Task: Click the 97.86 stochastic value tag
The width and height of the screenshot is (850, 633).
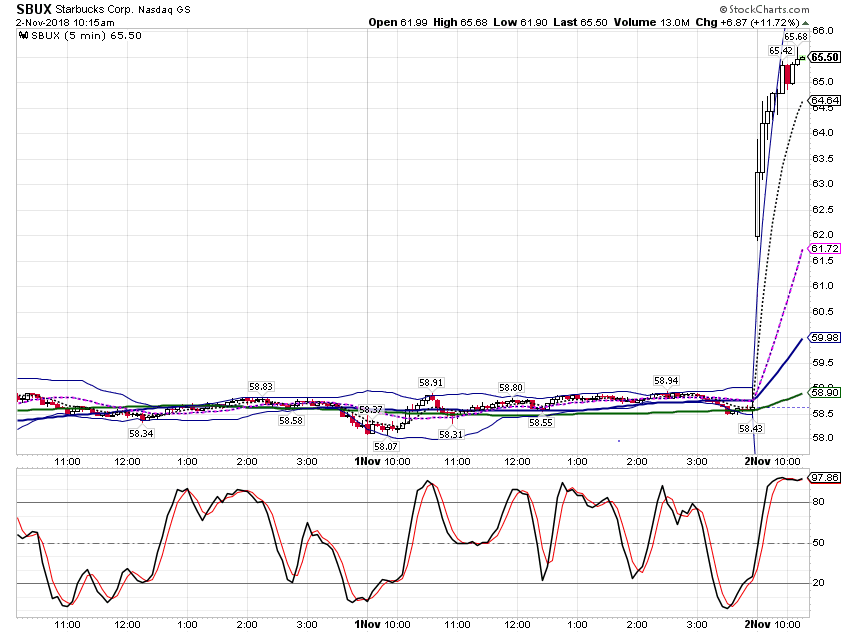Action: (825, 478)
